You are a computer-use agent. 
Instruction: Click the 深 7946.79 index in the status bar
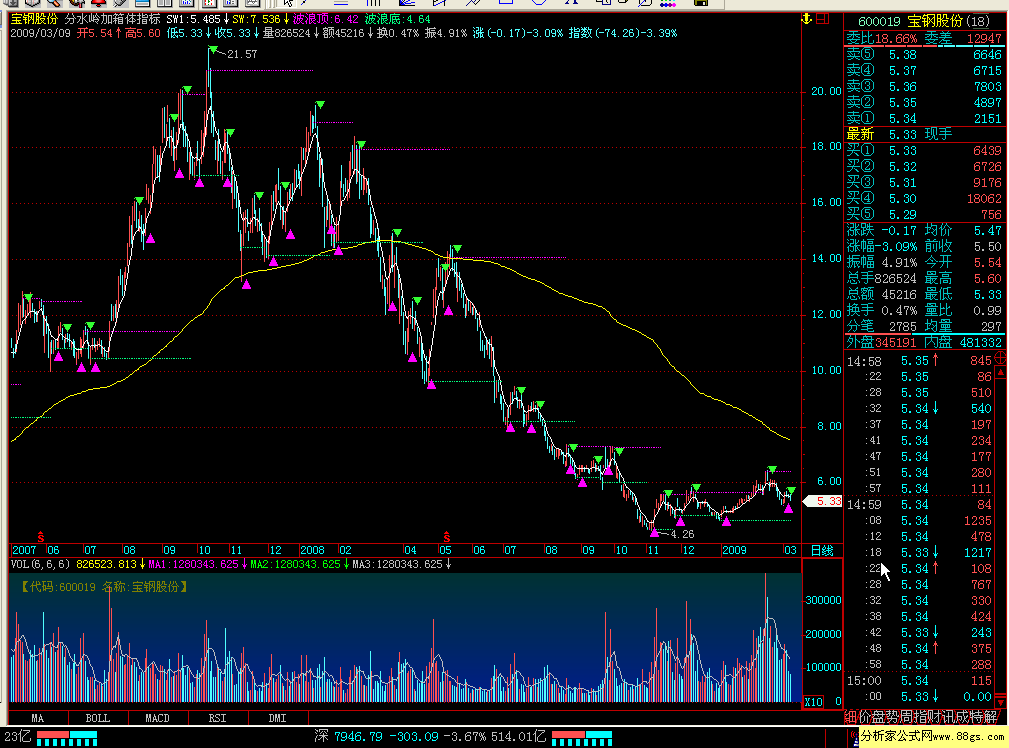point(347,736)
